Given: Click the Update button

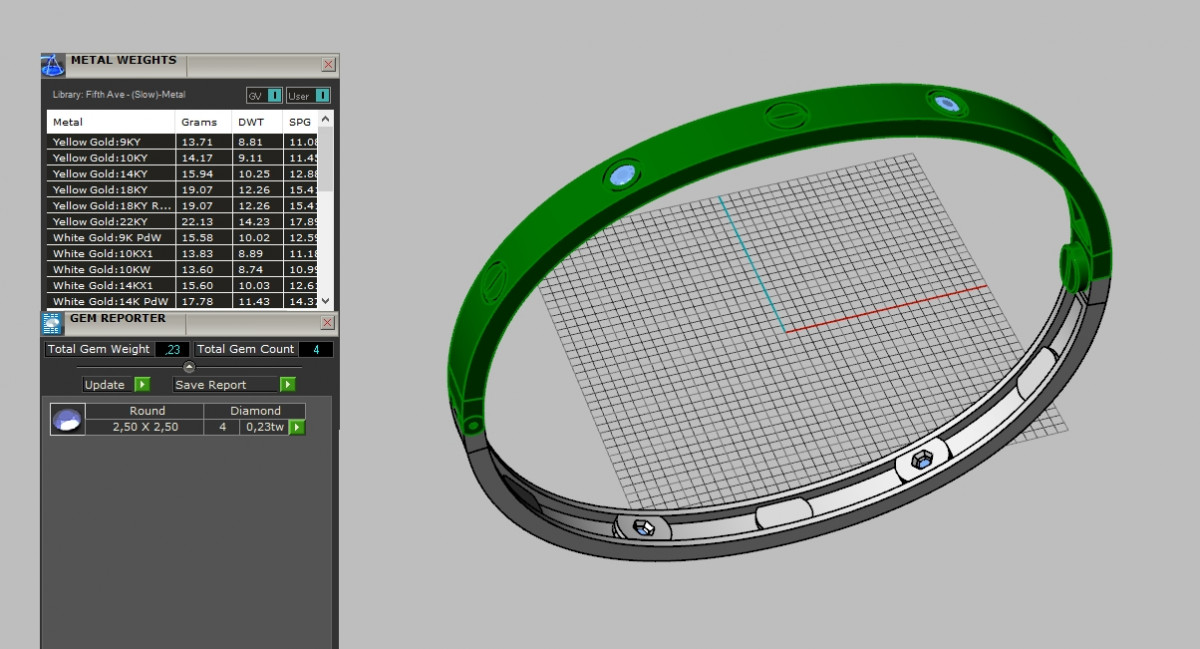Looking at the screenshot, I should pos(115,385).
